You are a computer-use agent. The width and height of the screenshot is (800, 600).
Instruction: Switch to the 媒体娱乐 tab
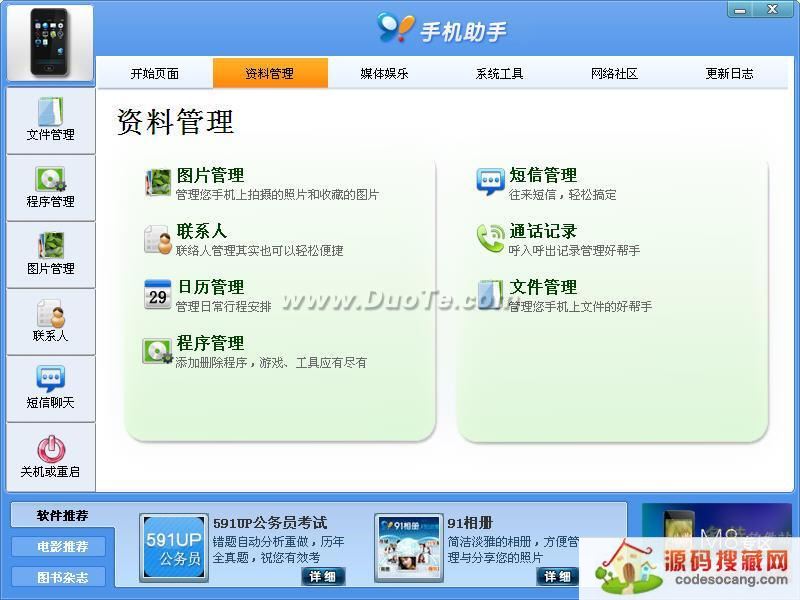click(x=385, y=74)
